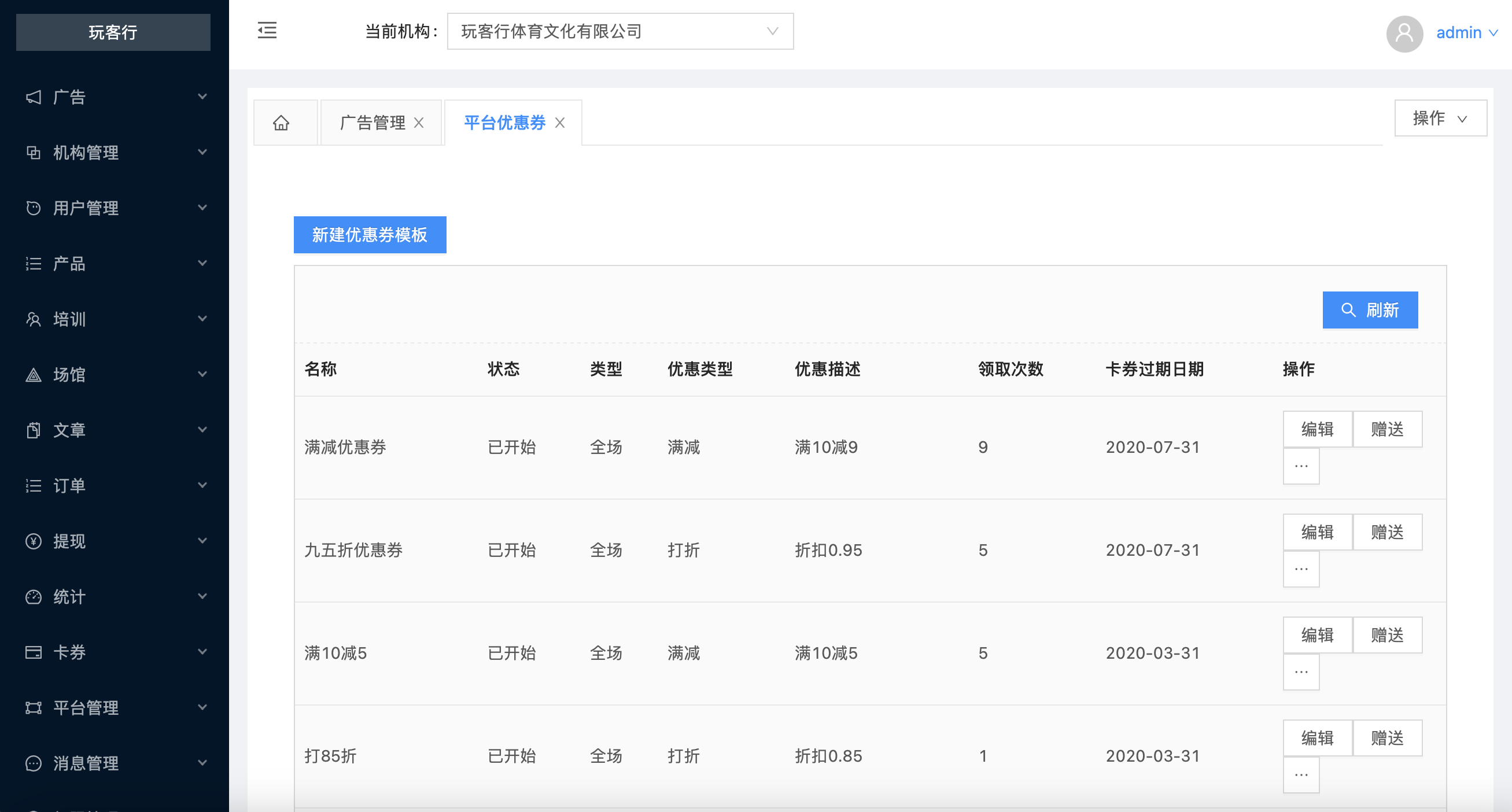Open more actions for 满减优惠券 row
1512x812 pixels.
(x=1301, y=466)
